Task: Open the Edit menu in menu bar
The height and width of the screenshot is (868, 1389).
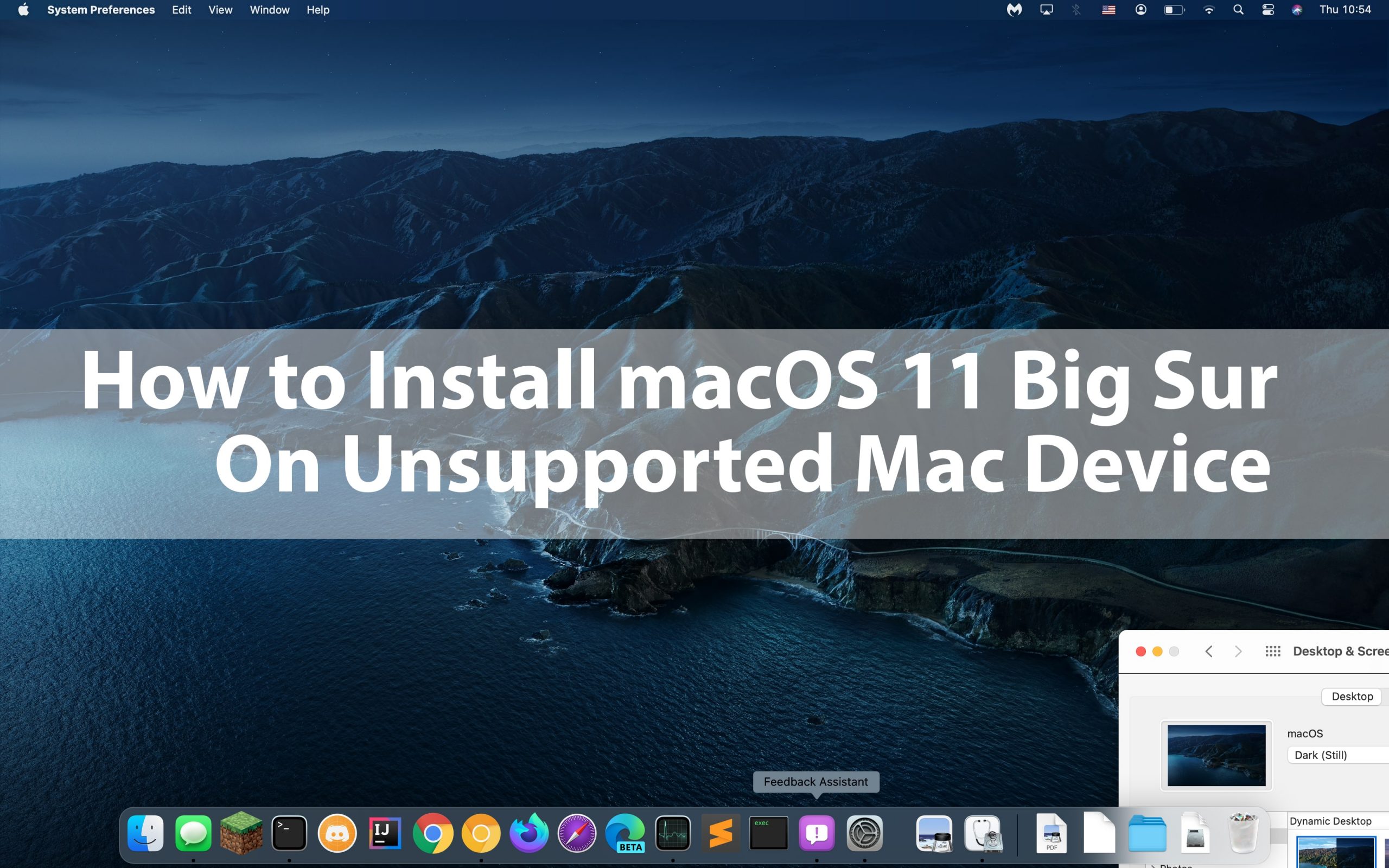Action: pyautogui.click(x=181, y=10)
